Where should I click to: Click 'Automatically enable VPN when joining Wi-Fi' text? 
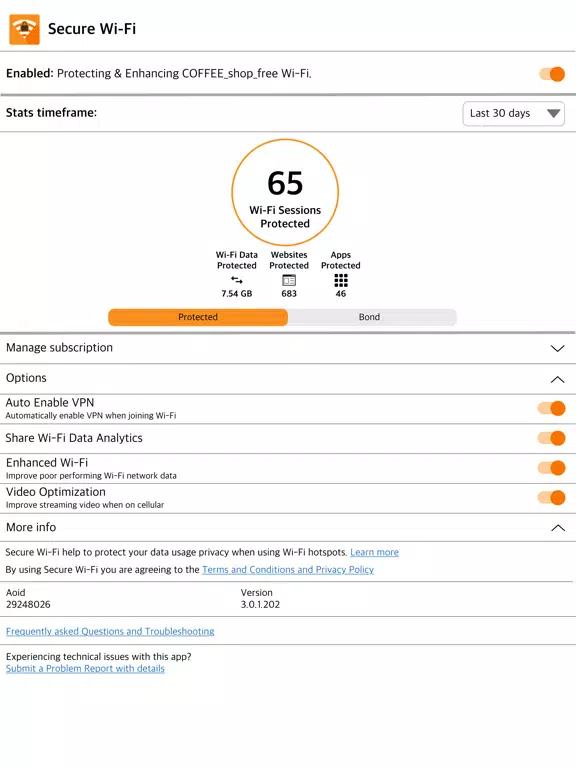pos(91,416)
